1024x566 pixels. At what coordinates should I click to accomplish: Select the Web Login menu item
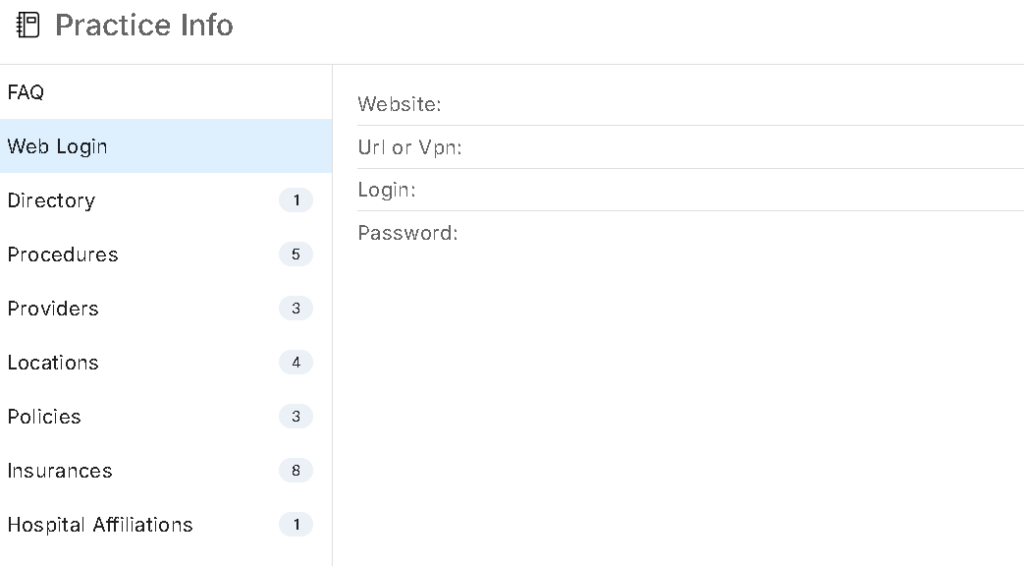tap(166, 146)
